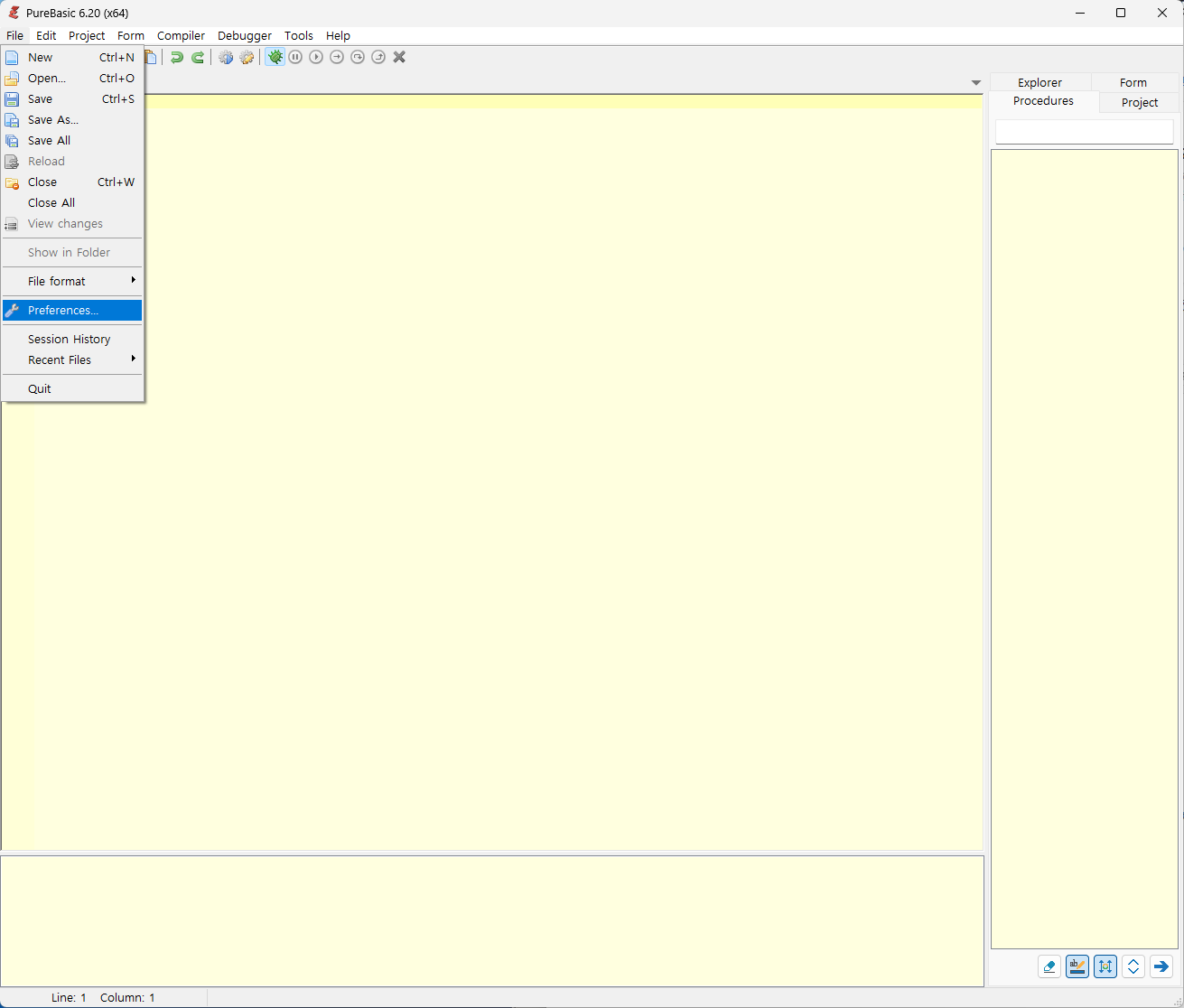This screenshot has height=1008, width=1184.
Task: Click the Step Out icon
Action: [x=378, y=57]
